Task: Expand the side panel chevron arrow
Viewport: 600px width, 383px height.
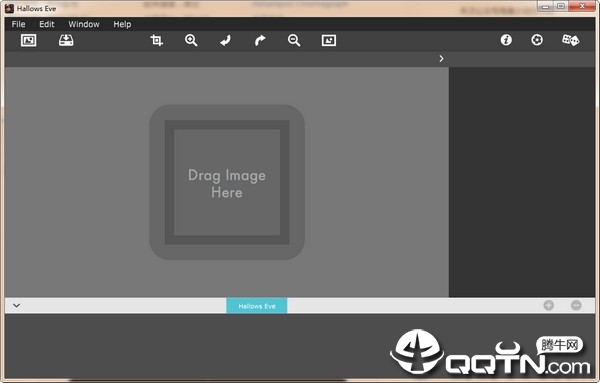Action: 441,59
